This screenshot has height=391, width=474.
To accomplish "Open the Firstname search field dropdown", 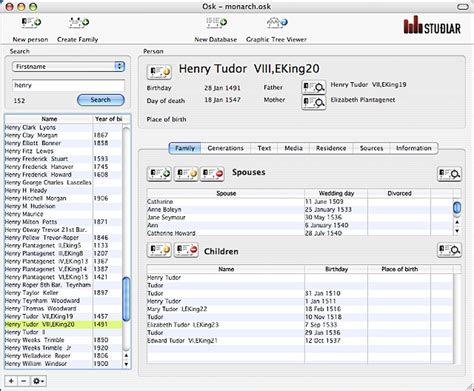I will tap(68, 67).
